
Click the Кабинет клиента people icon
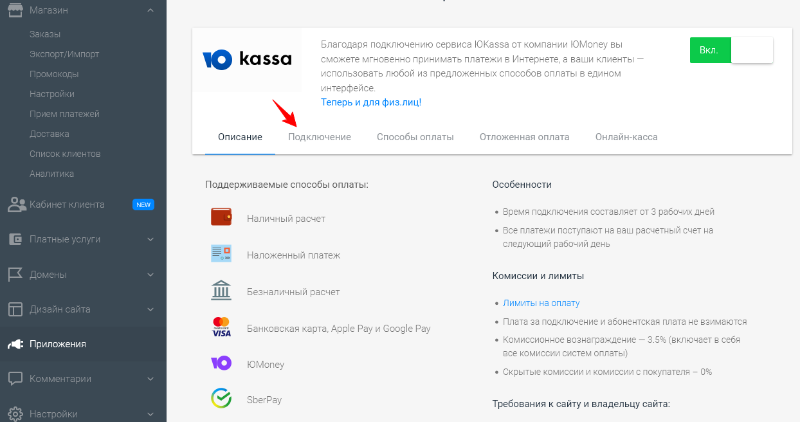pos(16,205)
